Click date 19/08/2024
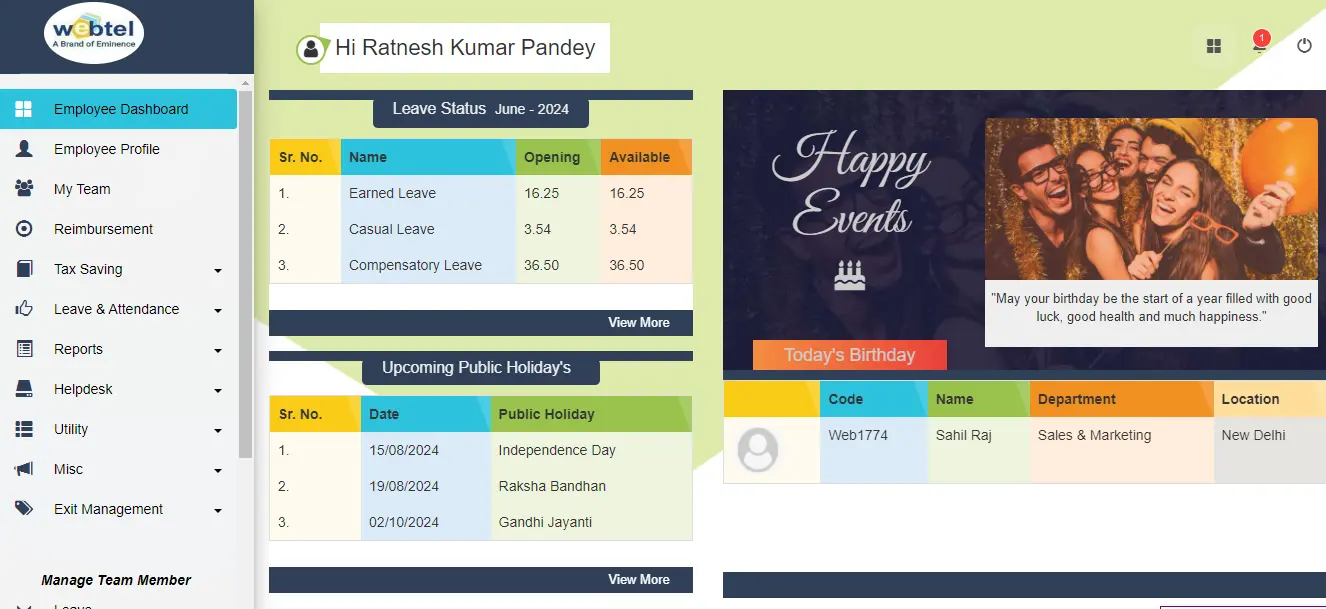This screenshot has width=1326, height=609. click(x=404, y=486)
